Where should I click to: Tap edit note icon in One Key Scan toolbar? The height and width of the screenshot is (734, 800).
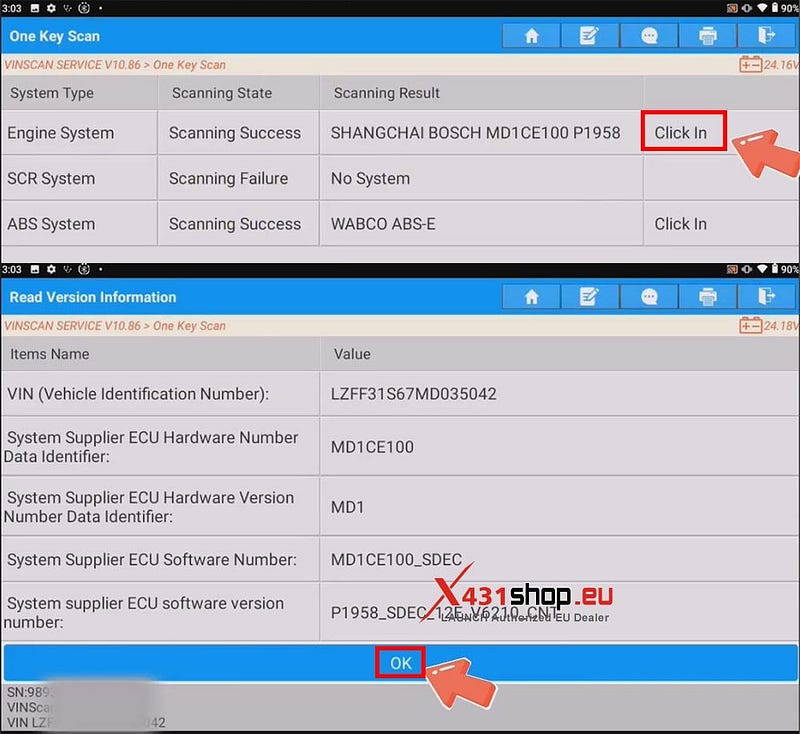[x=589, y=36]
